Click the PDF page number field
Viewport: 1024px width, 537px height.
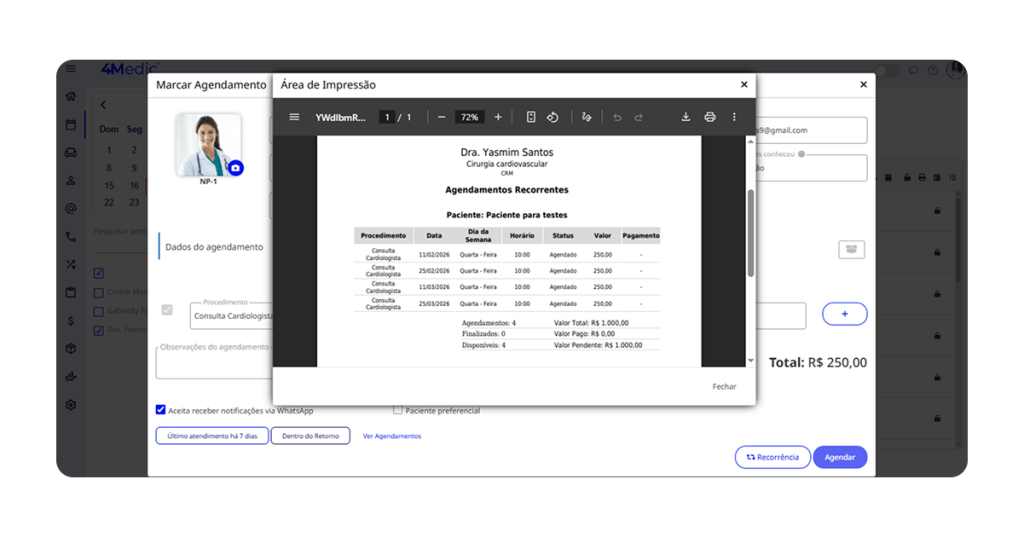click(x=386, y=117)
